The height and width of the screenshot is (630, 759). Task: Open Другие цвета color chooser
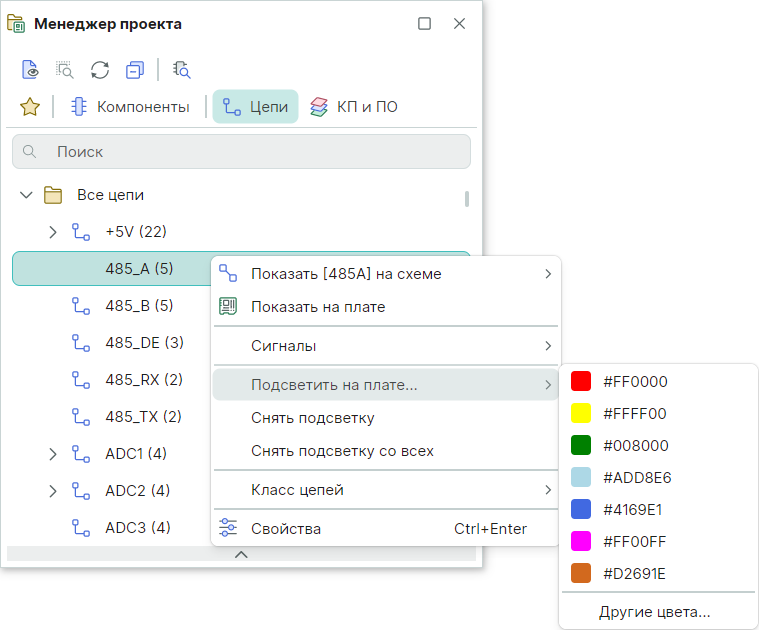click(654, 611)
